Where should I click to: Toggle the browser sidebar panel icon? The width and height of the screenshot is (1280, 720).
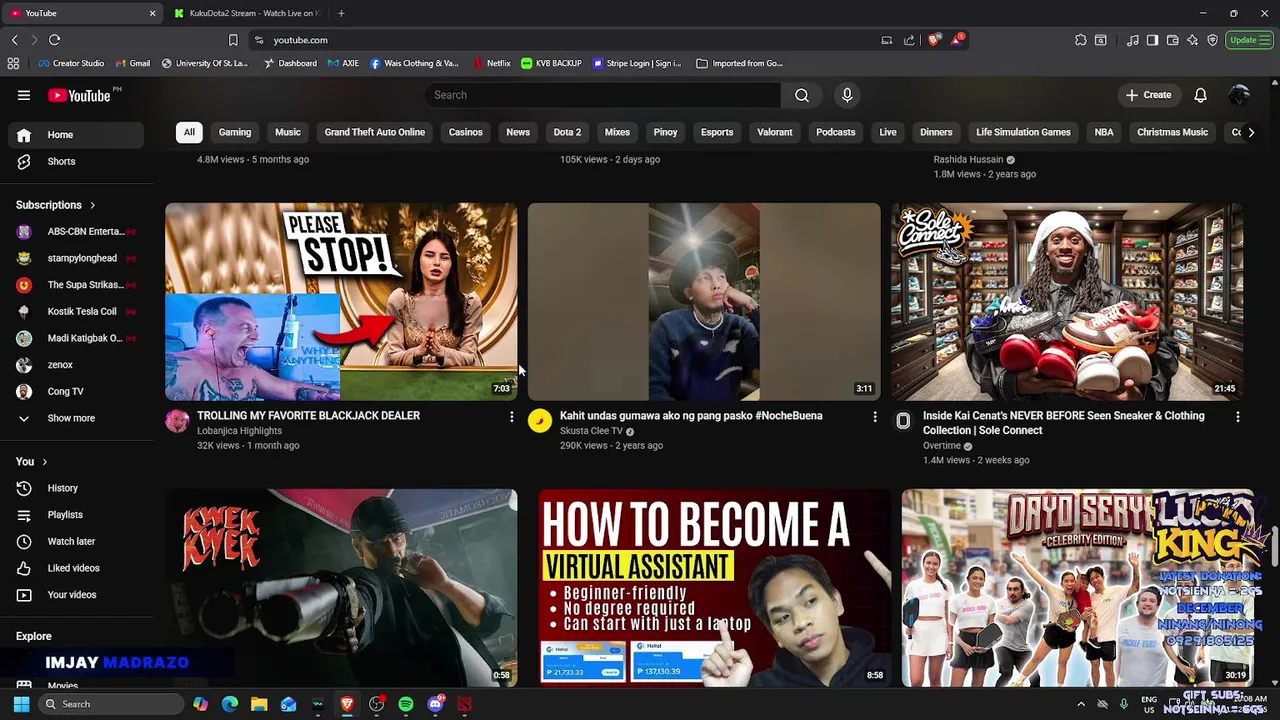(x=1152, y=40)
